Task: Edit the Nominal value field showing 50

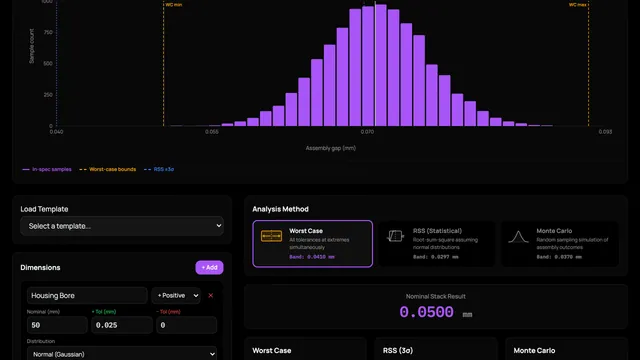Action: [x=57, y=325]
